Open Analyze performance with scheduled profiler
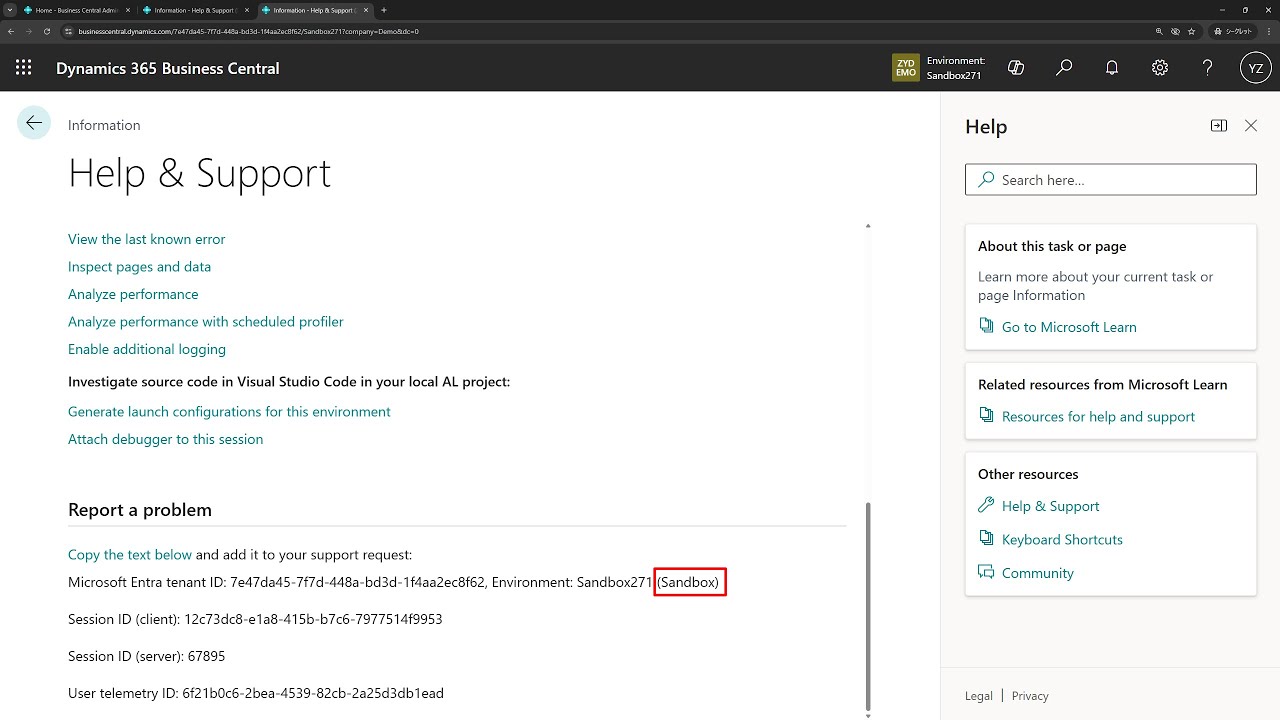Image resolution: width=1280 pixels, height=720 pixels. 205,322
